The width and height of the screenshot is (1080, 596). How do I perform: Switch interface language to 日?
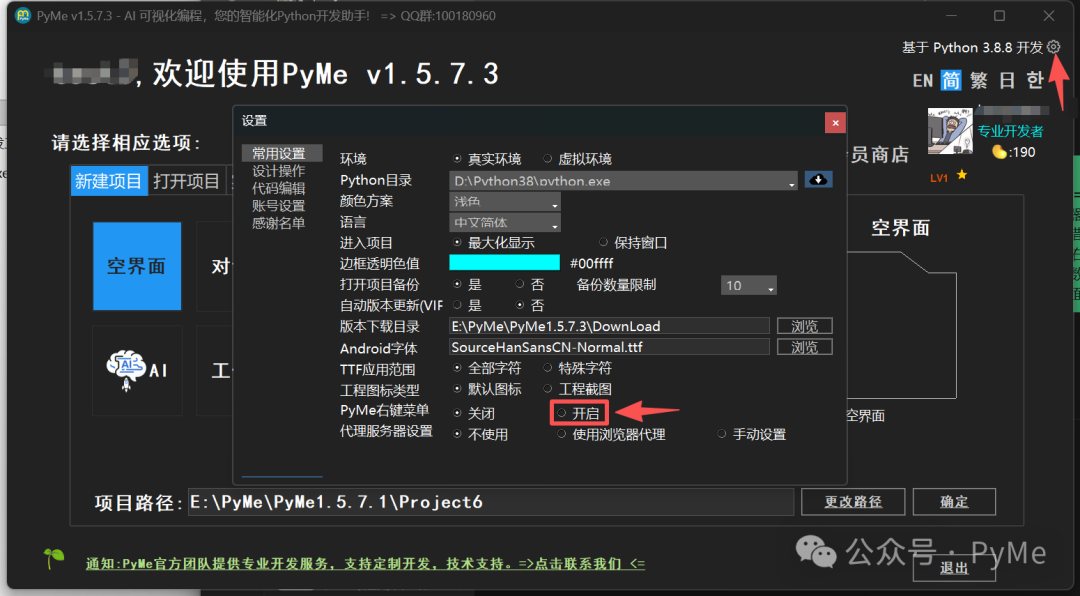point(1007,81)
